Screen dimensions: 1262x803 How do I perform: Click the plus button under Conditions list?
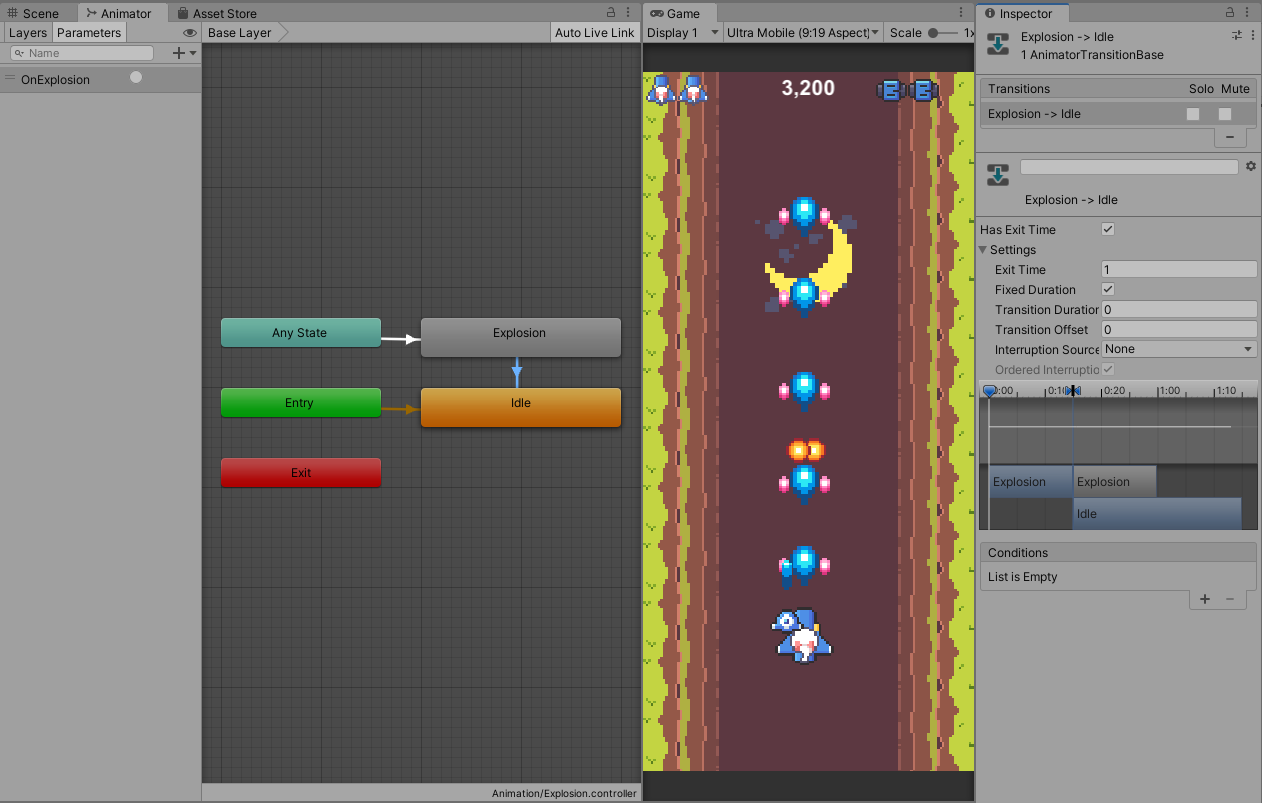tap(1205, 599)
